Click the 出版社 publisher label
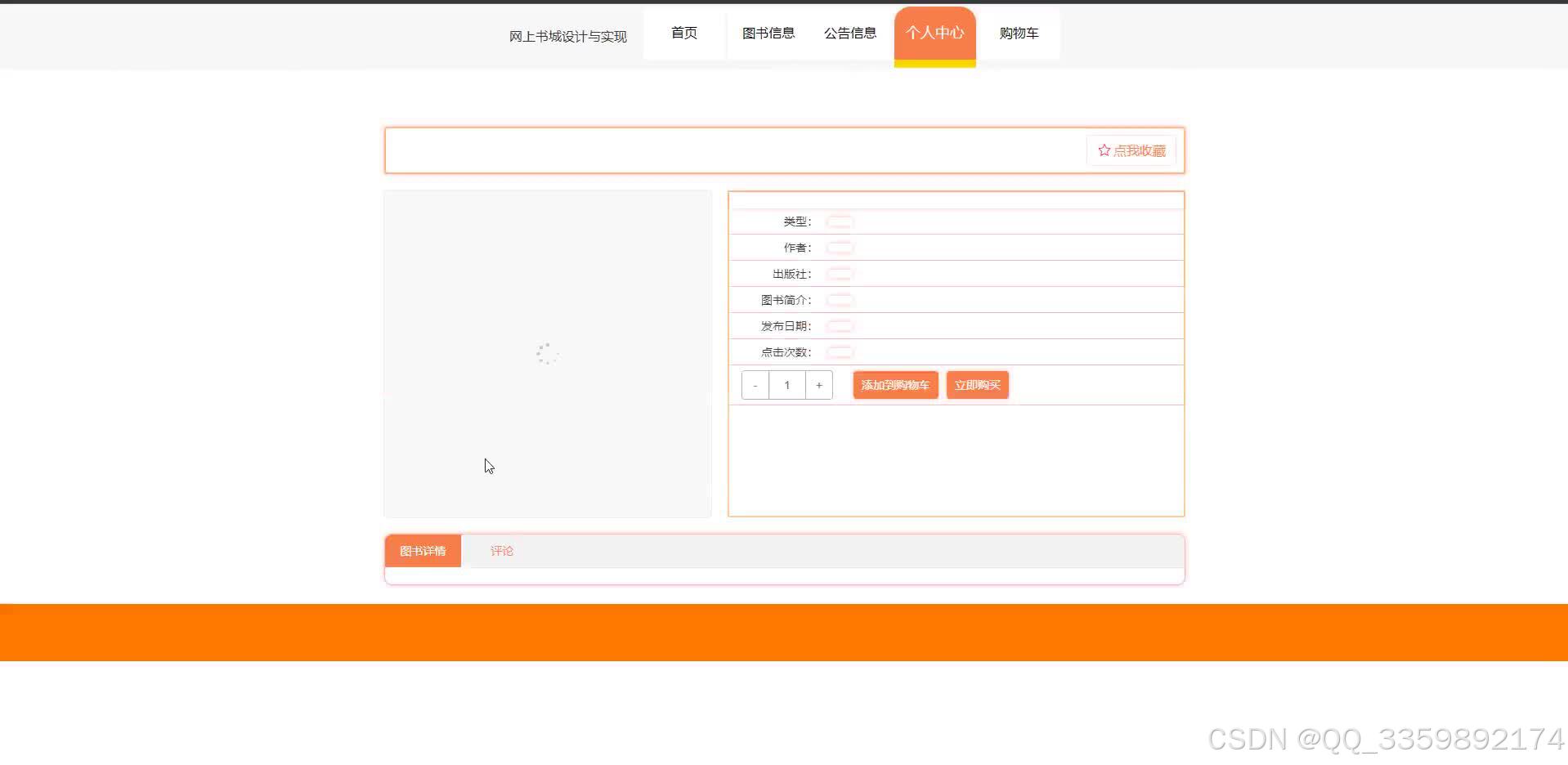 [791, 274]
